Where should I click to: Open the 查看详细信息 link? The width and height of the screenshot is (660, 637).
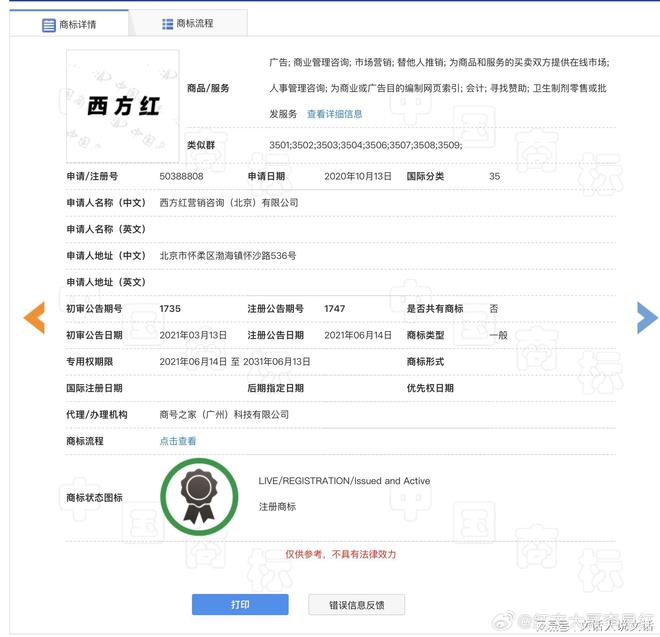(x=335, y=114)
